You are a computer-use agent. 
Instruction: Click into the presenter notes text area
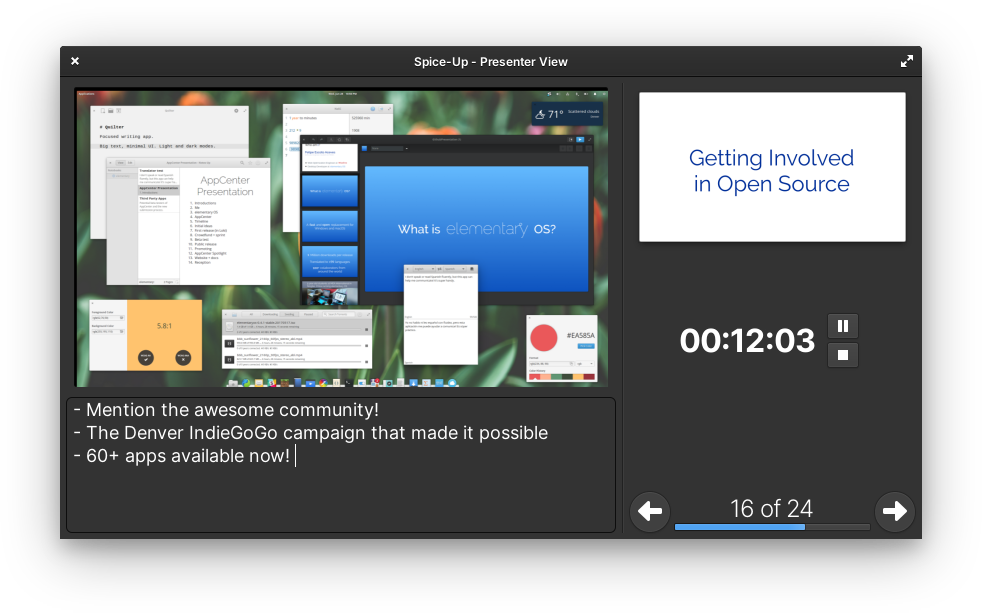(x=341, y=465)
